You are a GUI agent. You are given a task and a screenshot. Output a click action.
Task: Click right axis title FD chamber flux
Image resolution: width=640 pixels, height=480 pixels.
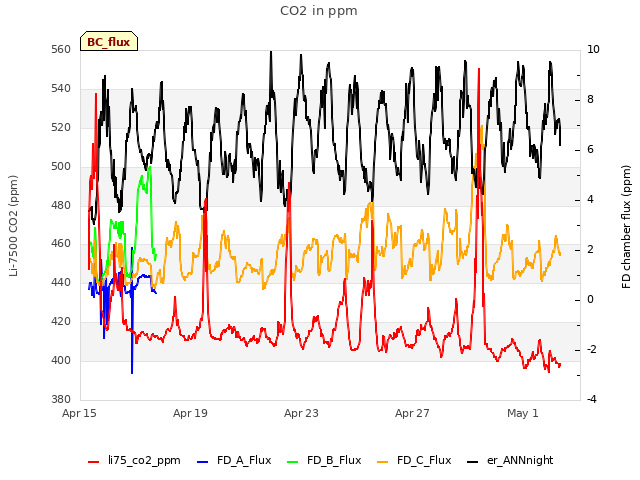coord(626,227)
